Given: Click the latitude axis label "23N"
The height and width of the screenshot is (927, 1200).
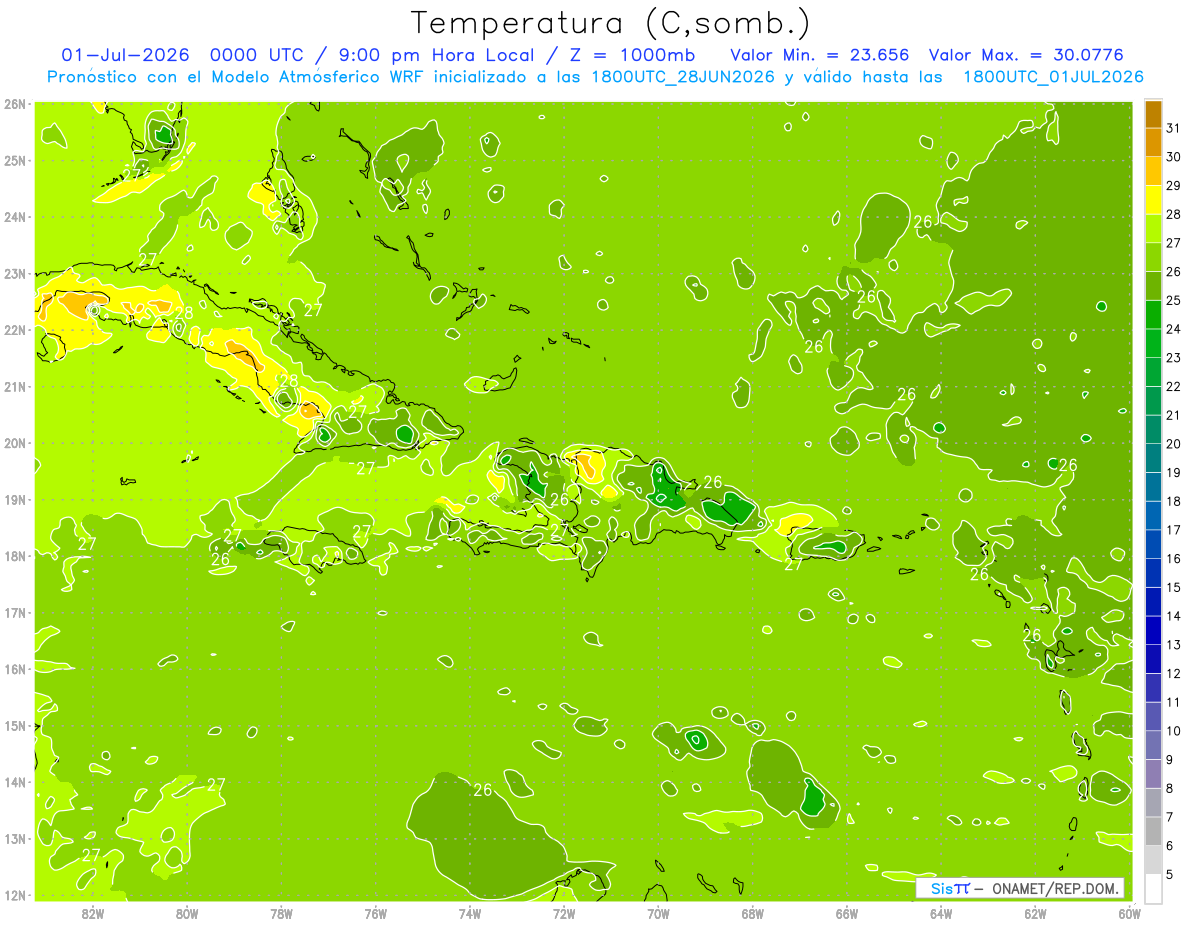Looking at the screenshot, I should coord(15,274).
